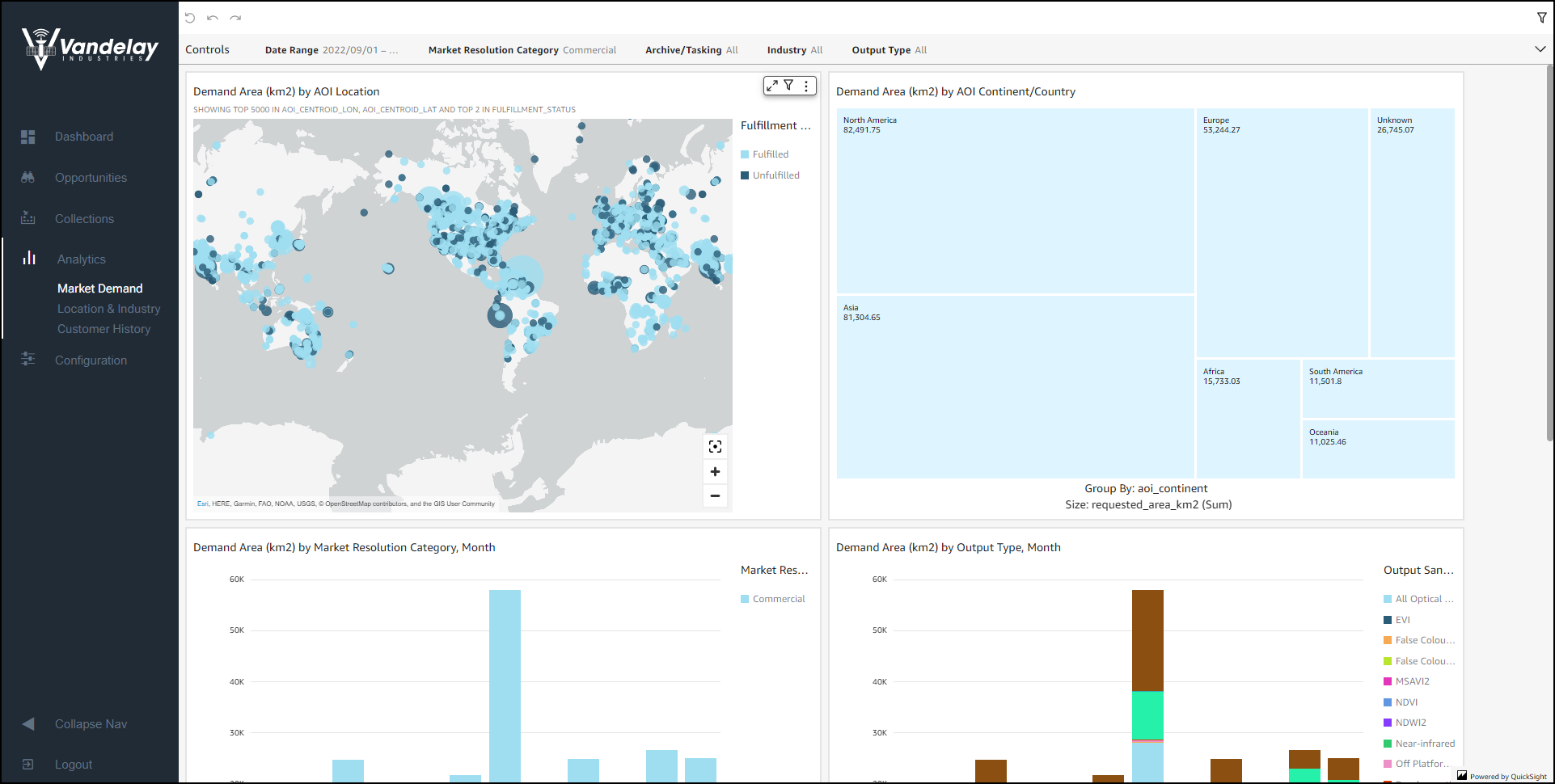Screen dimensions: 1555x784
Task: Zoom in on the map
Action: [x=715, y=471]
